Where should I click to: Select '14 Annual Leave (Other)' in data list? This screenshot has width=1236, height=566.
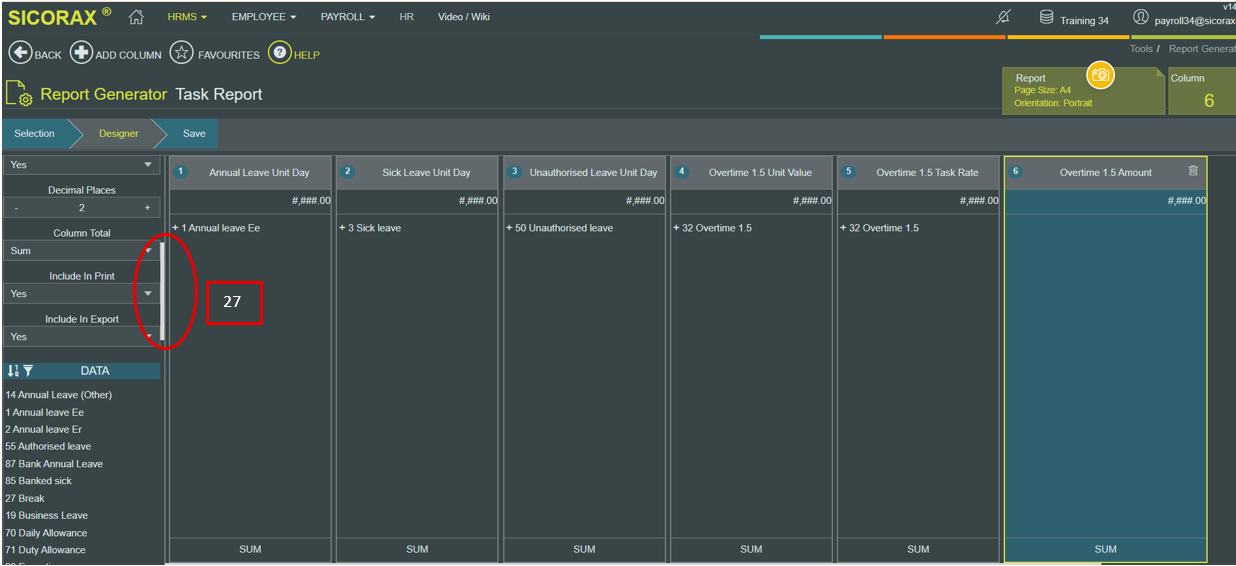[59, 395]
